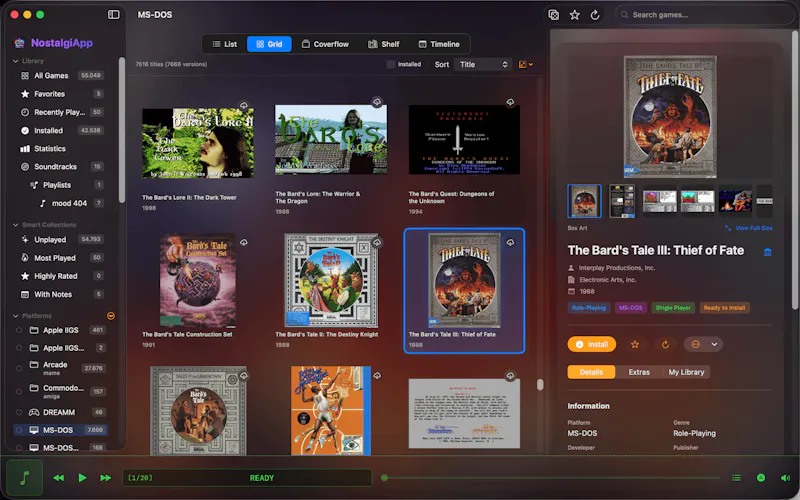Click the sidebar scrollbar

(x=121, y=130)
